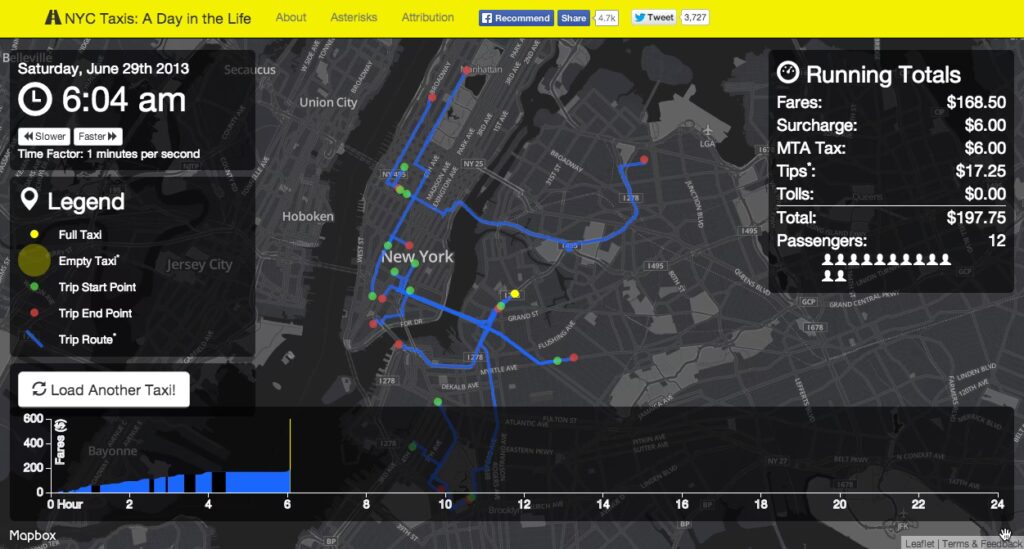The width and height of the screenshot is (1024, 549).
Task: Go to the Attribution page
Action: 427,18
